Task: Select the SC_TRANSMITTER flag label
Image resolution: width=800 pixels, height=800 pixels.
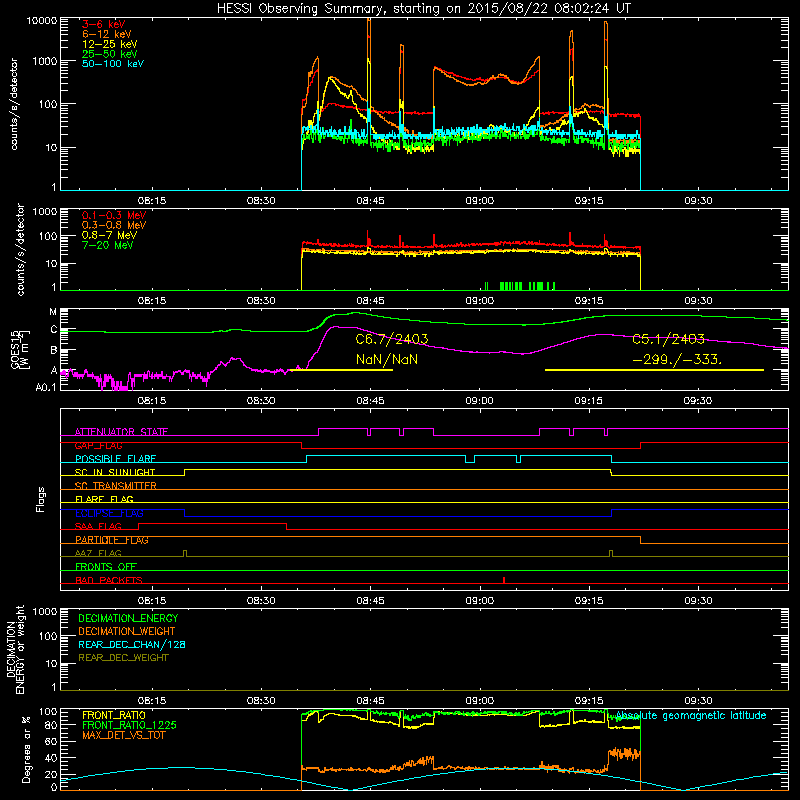Action: point(116,486)
